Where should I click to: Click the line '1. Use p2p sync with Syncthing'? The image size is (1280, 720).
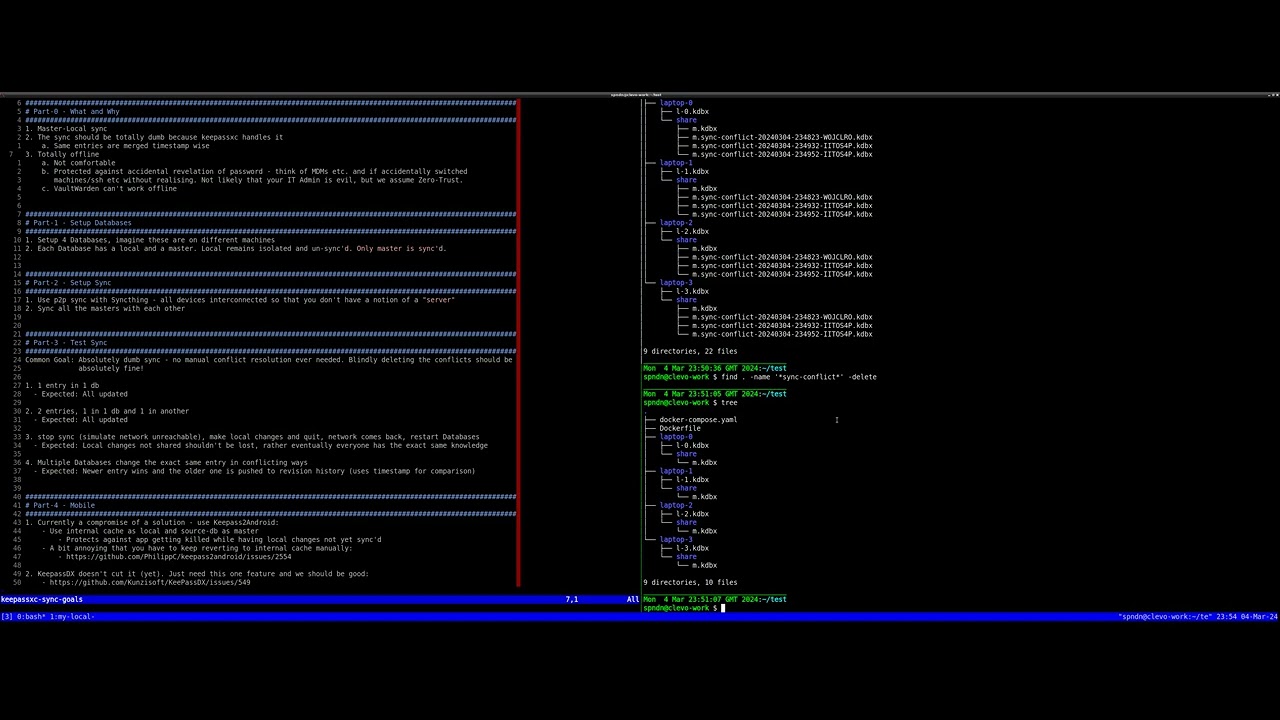coord(240,300)
